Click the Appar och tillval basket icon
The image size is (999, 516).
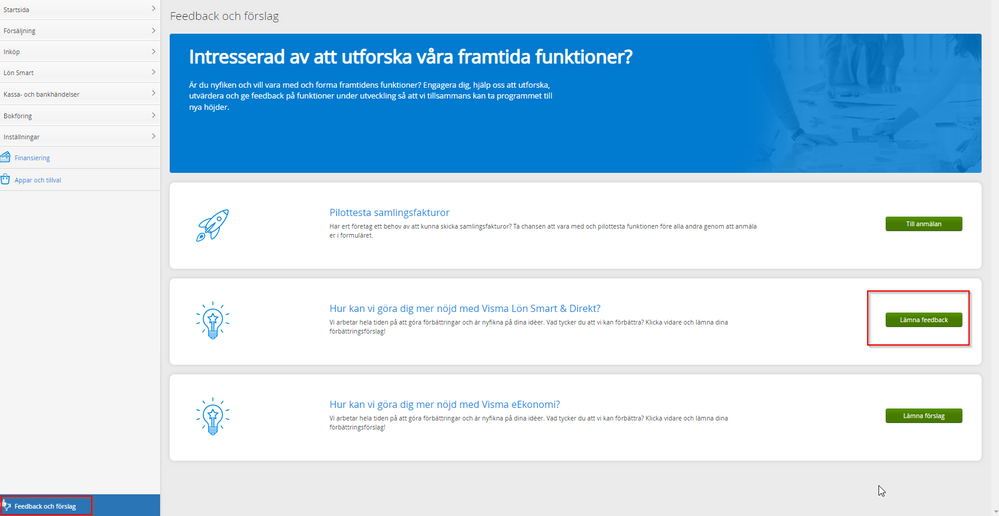(x=6, y=180)
